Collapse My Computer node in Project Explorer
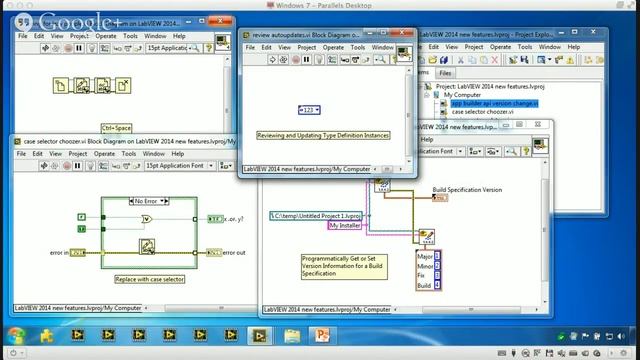The height and width of the screenshot is (360, 640). point(427,95)
